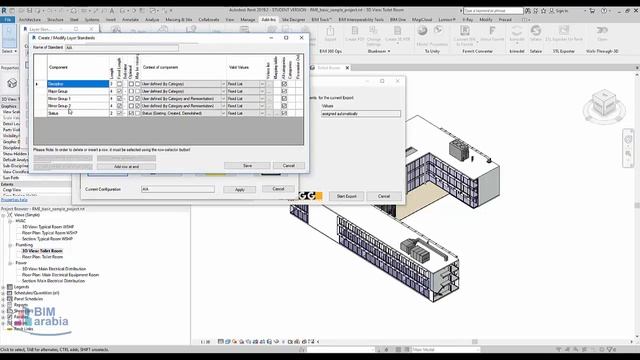Select the Discipline row selector arrow
Screen dimensions: 640x360
[x=37, y=84]
